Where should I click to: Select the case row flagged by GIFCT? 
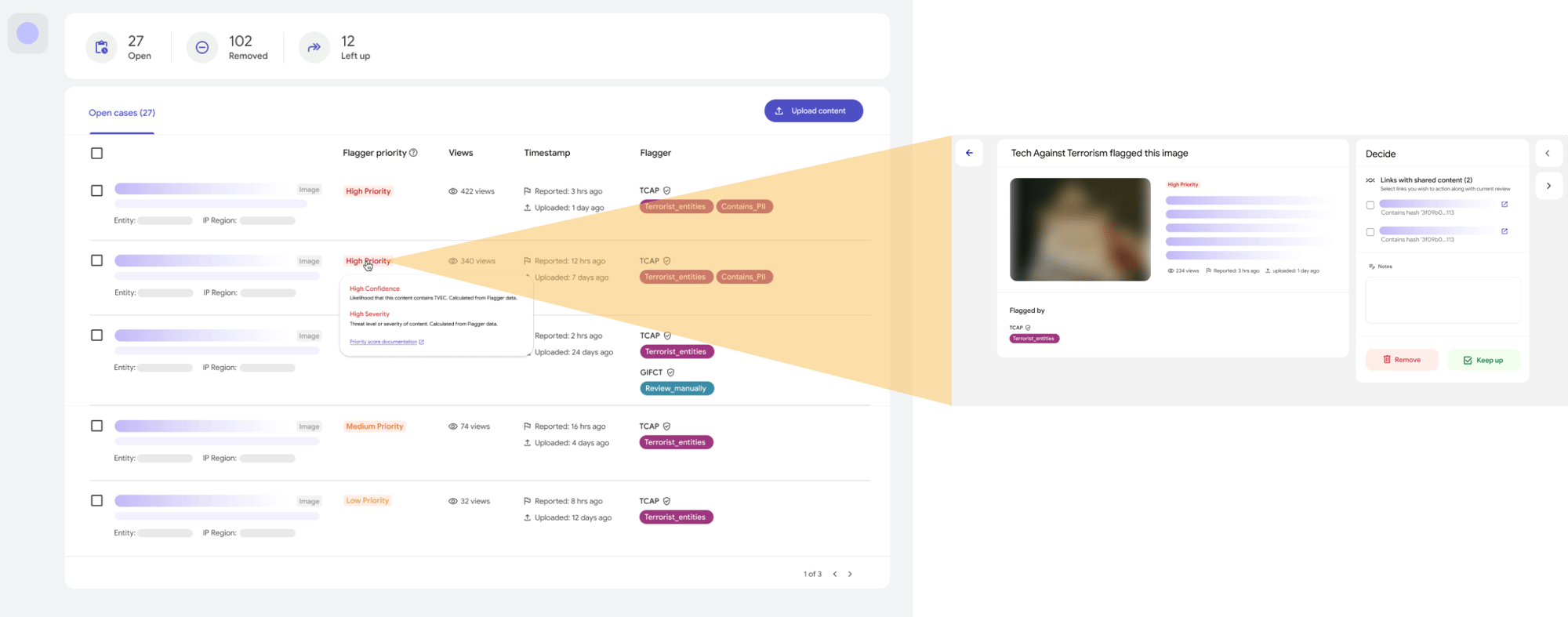coord(96,335)
